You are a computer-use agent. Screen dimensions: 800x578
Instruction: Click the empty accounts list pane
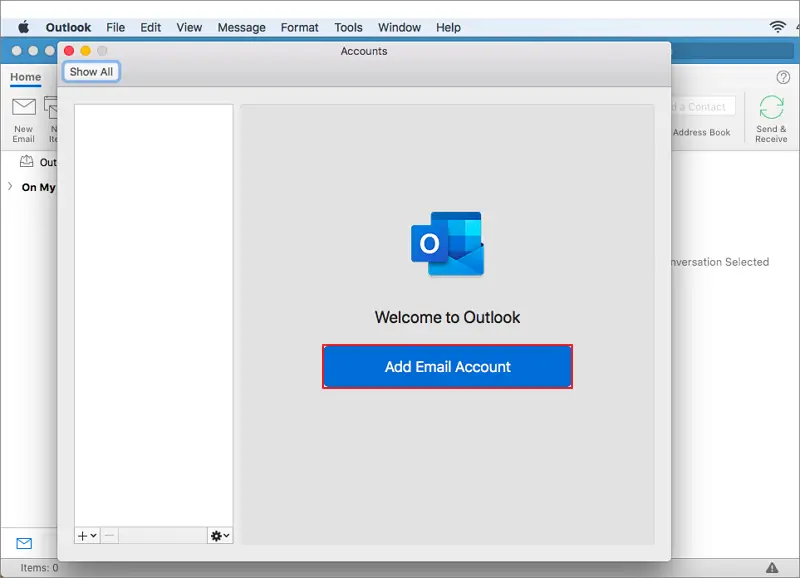tap(154, 316)
